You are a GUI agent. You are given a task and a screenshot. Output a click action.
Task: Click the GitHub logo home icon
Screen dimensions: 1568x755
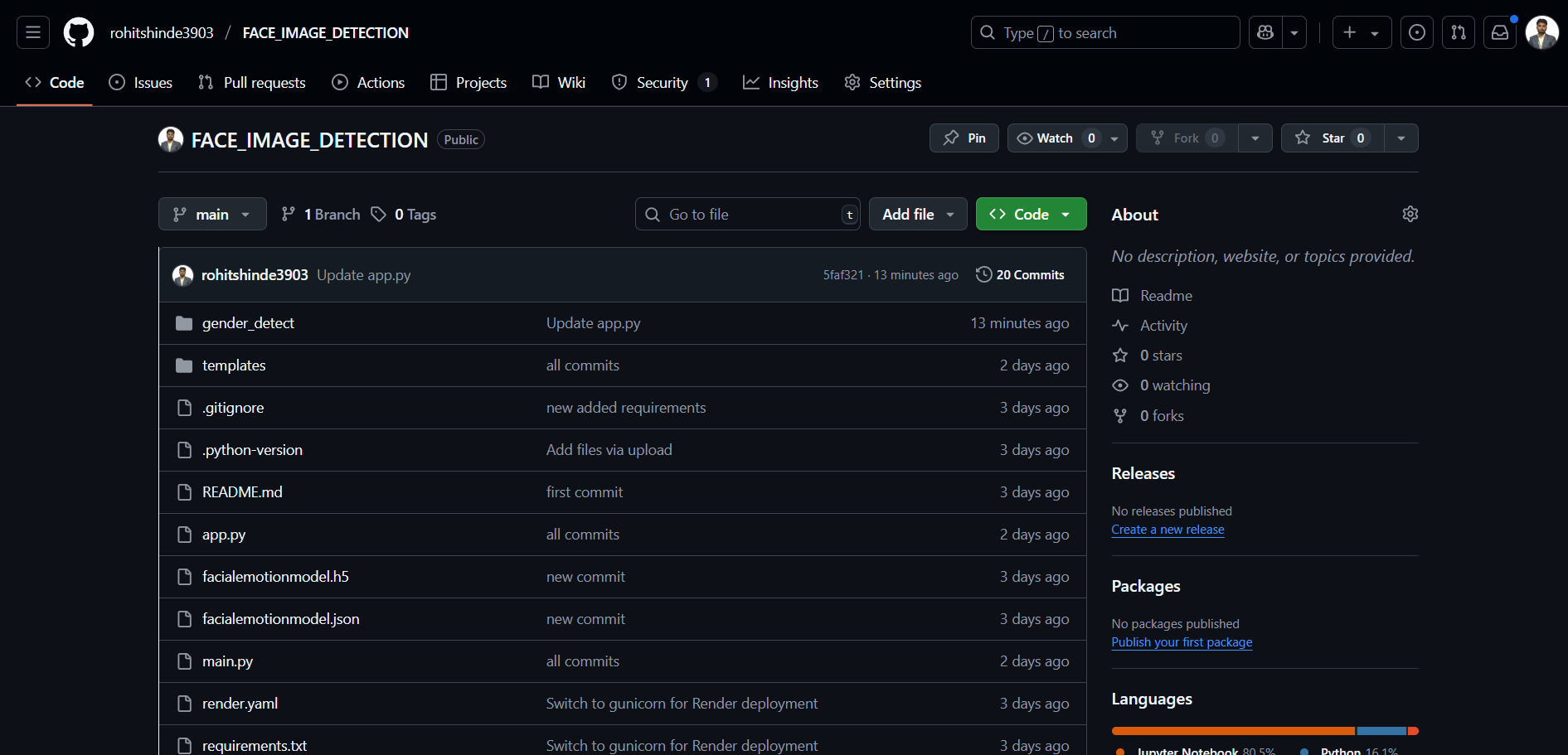point(79,32)
